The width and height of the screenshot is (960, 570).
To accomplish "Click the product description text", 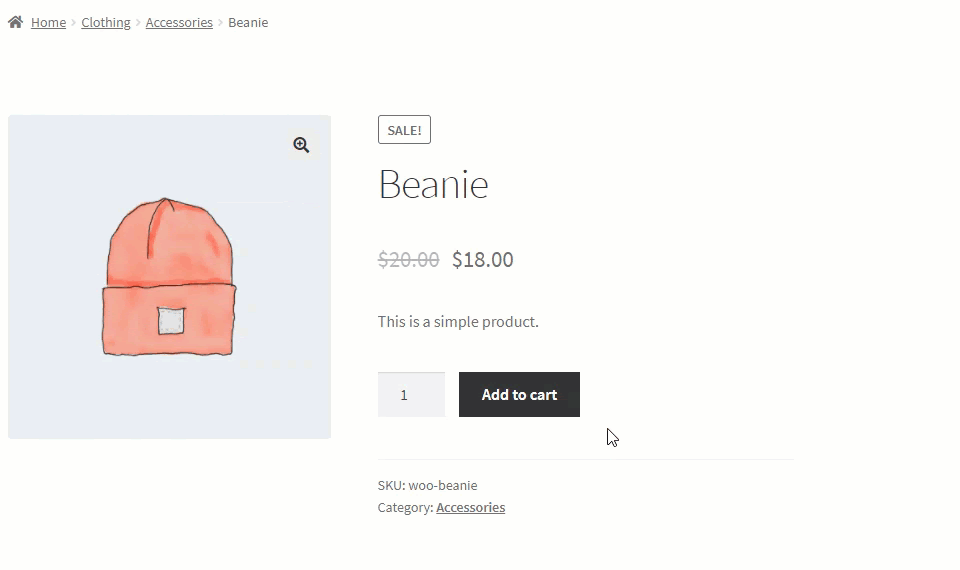I will point(458,322).
